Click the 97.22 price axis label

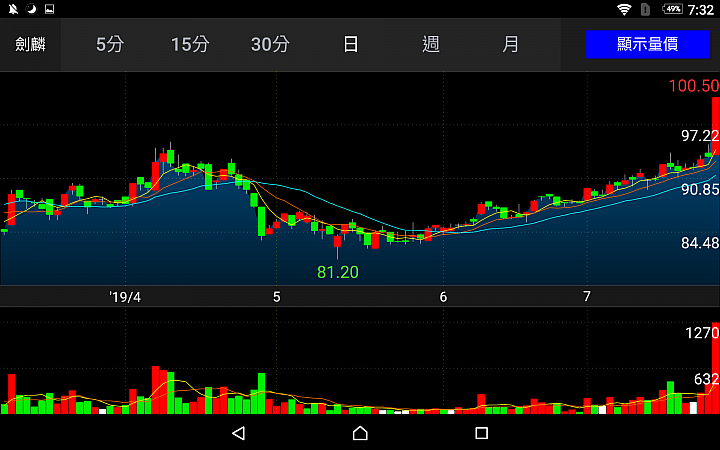tap(700, 136)
